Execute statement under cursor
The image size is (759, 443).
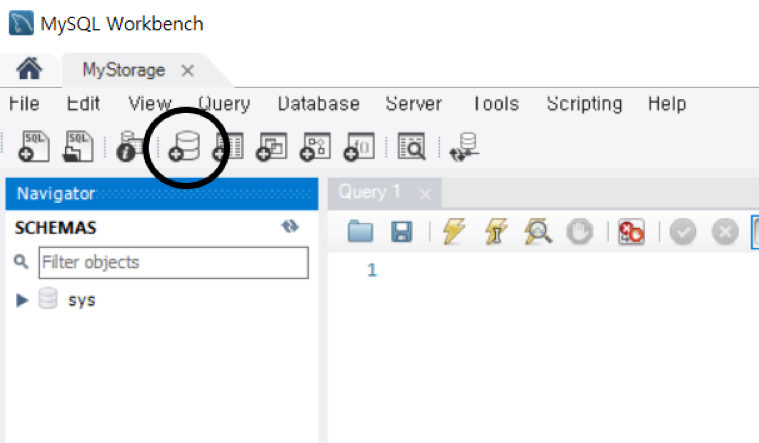click(x=496, y=231)
